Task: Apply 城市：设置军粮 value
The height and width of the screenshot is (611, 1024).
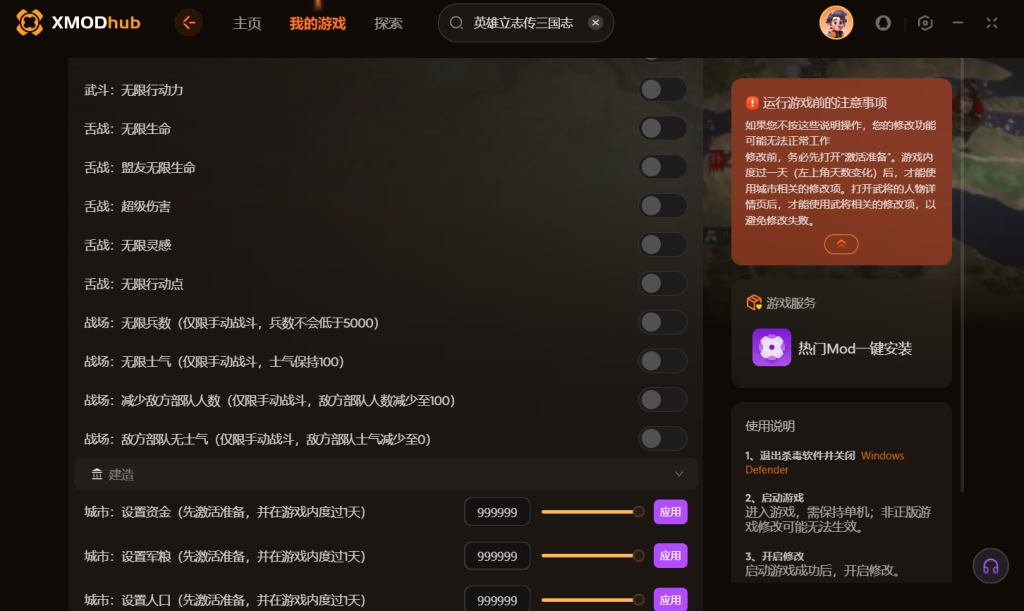Action: [670, 556]
